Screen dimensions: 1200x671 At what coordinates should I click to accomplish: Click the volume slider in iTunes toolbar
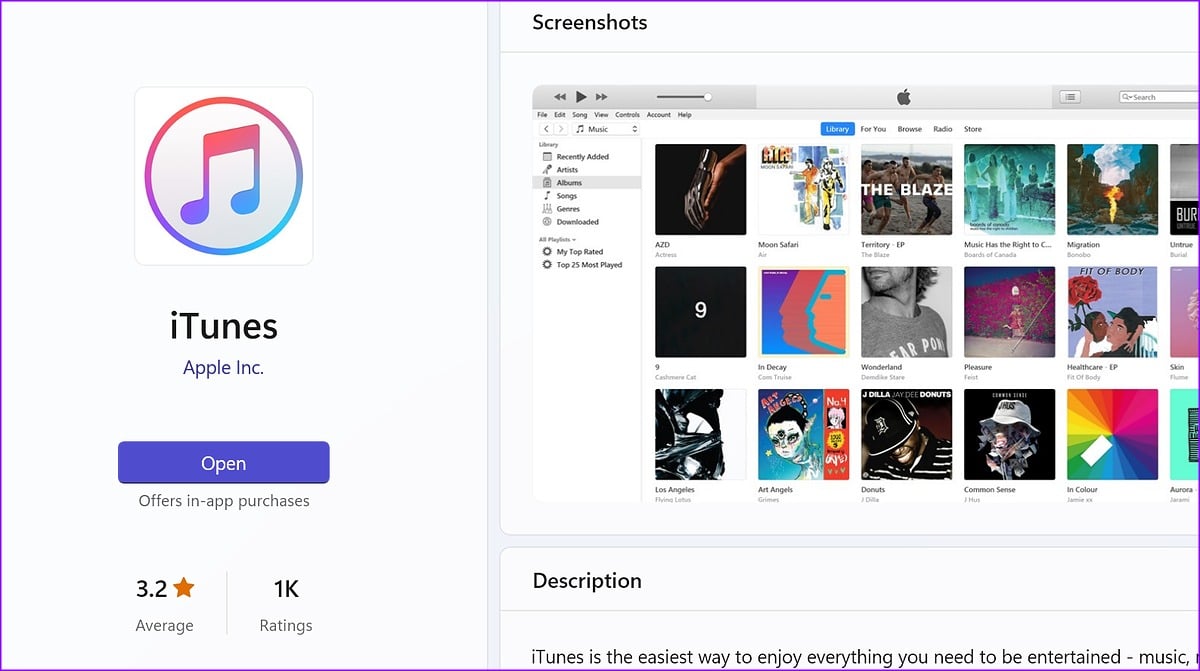point(684,97)
